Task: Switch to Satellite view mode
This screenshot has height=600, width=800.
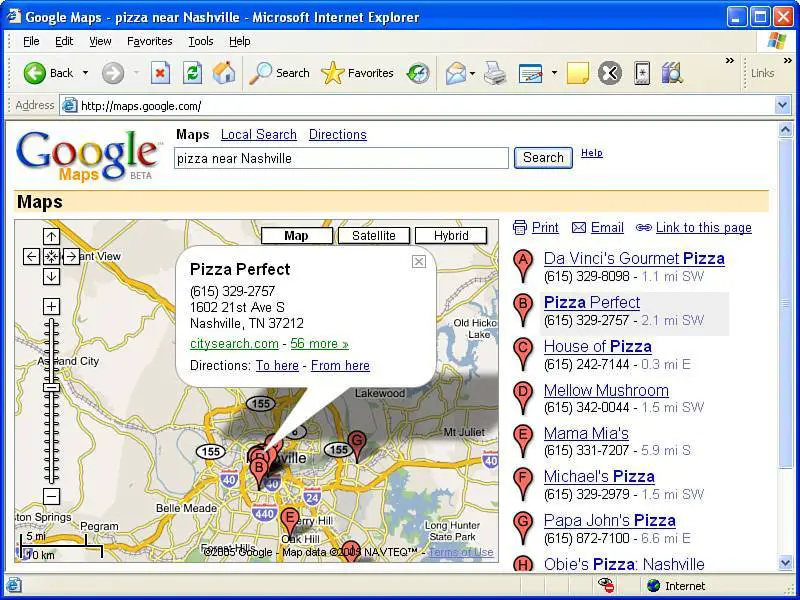Action: 373,236
